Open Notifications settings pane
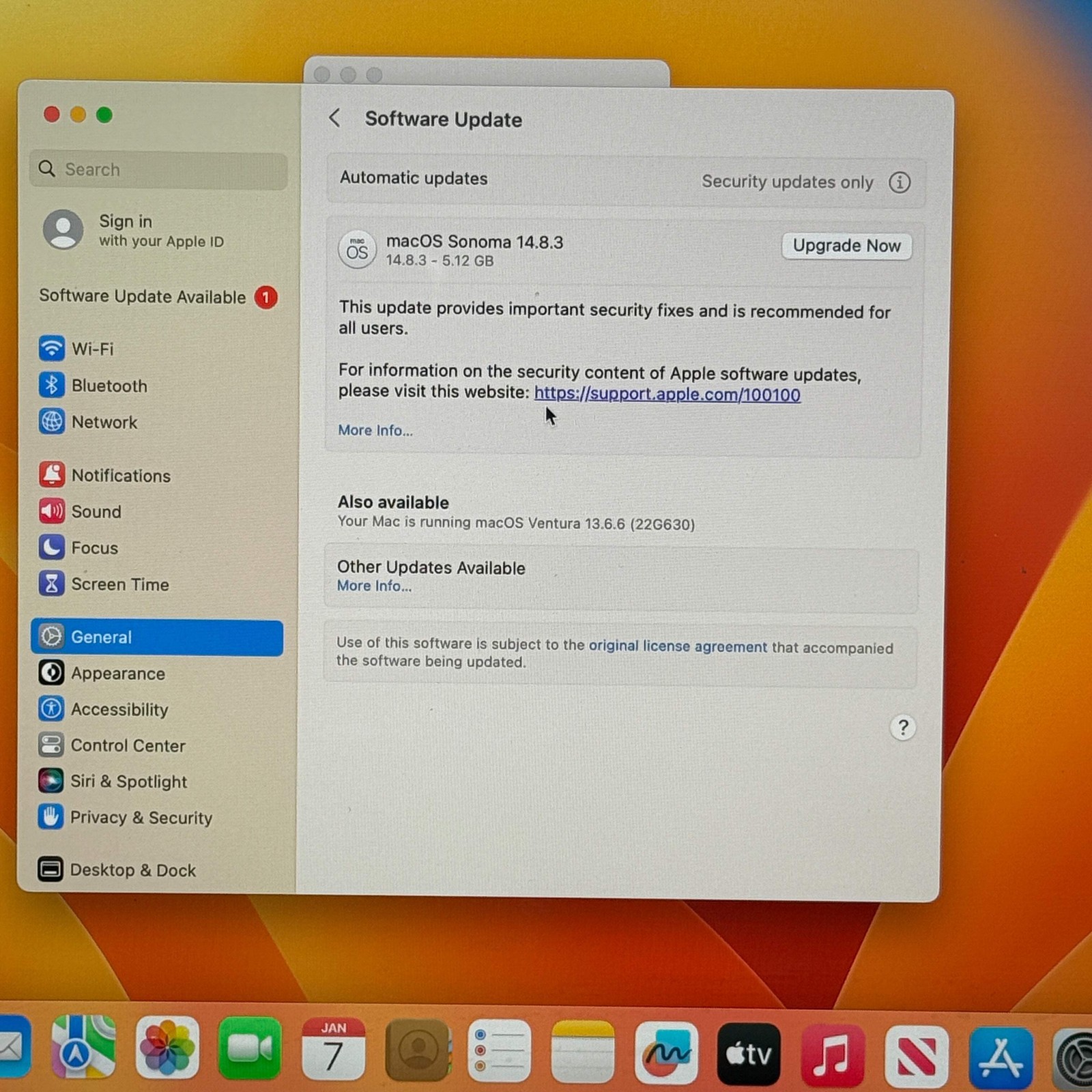The width and height of the screenshot is (1092, 1092). pyautogui.click(x=120, y=475)
